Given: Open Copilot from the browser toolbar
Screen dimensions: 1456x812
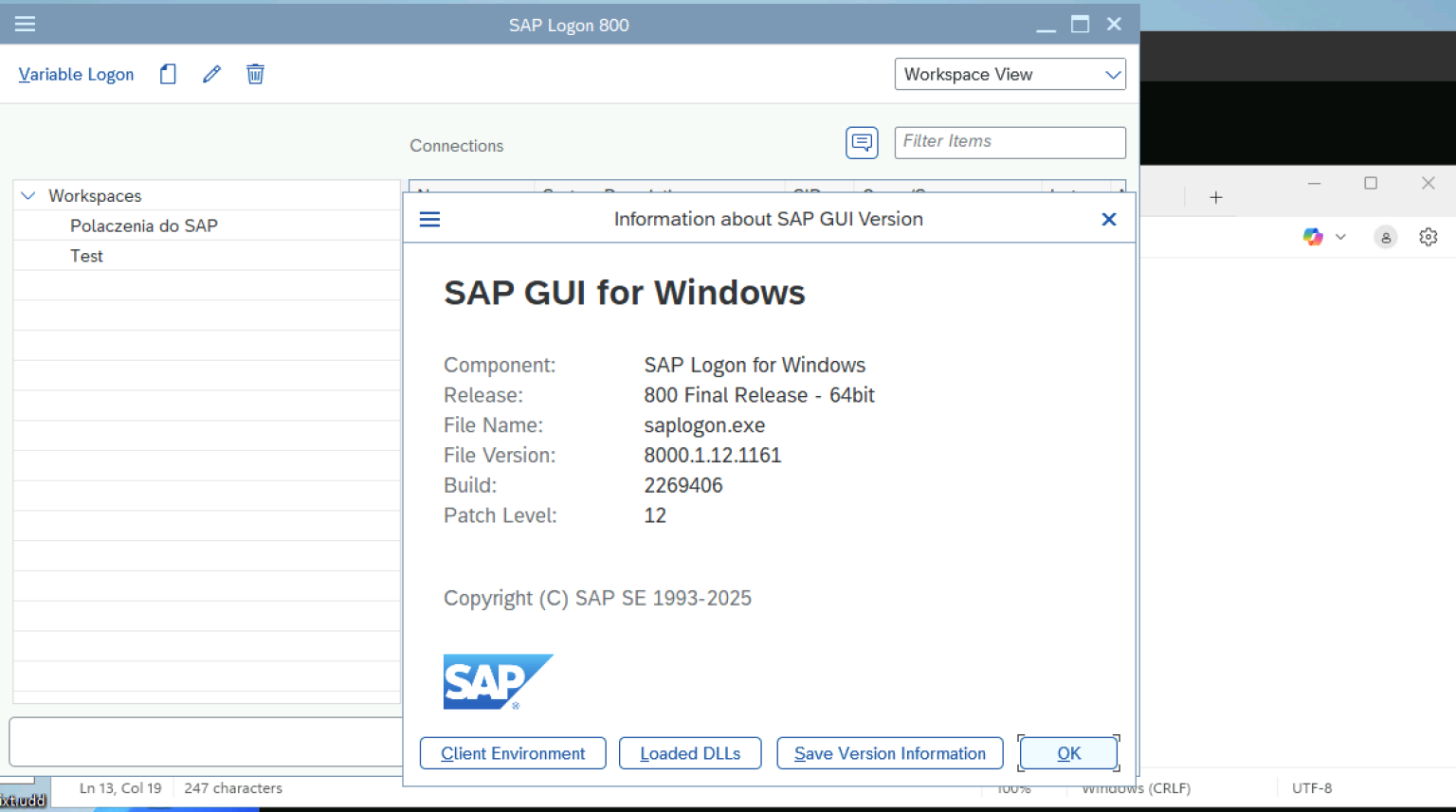Looking at the screenshot, I should [1312, 237].
